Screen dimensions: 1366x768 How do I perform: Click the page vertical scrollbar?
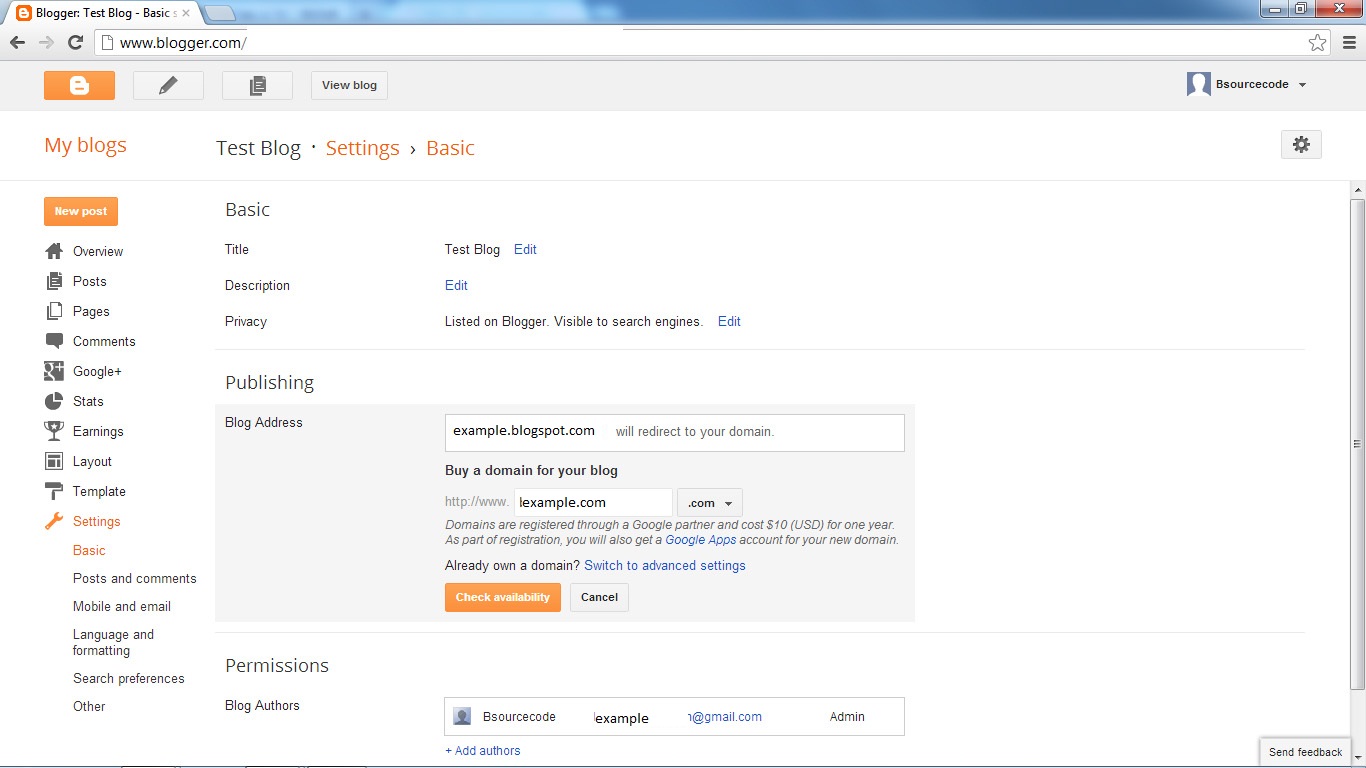tap(1357, 444)
